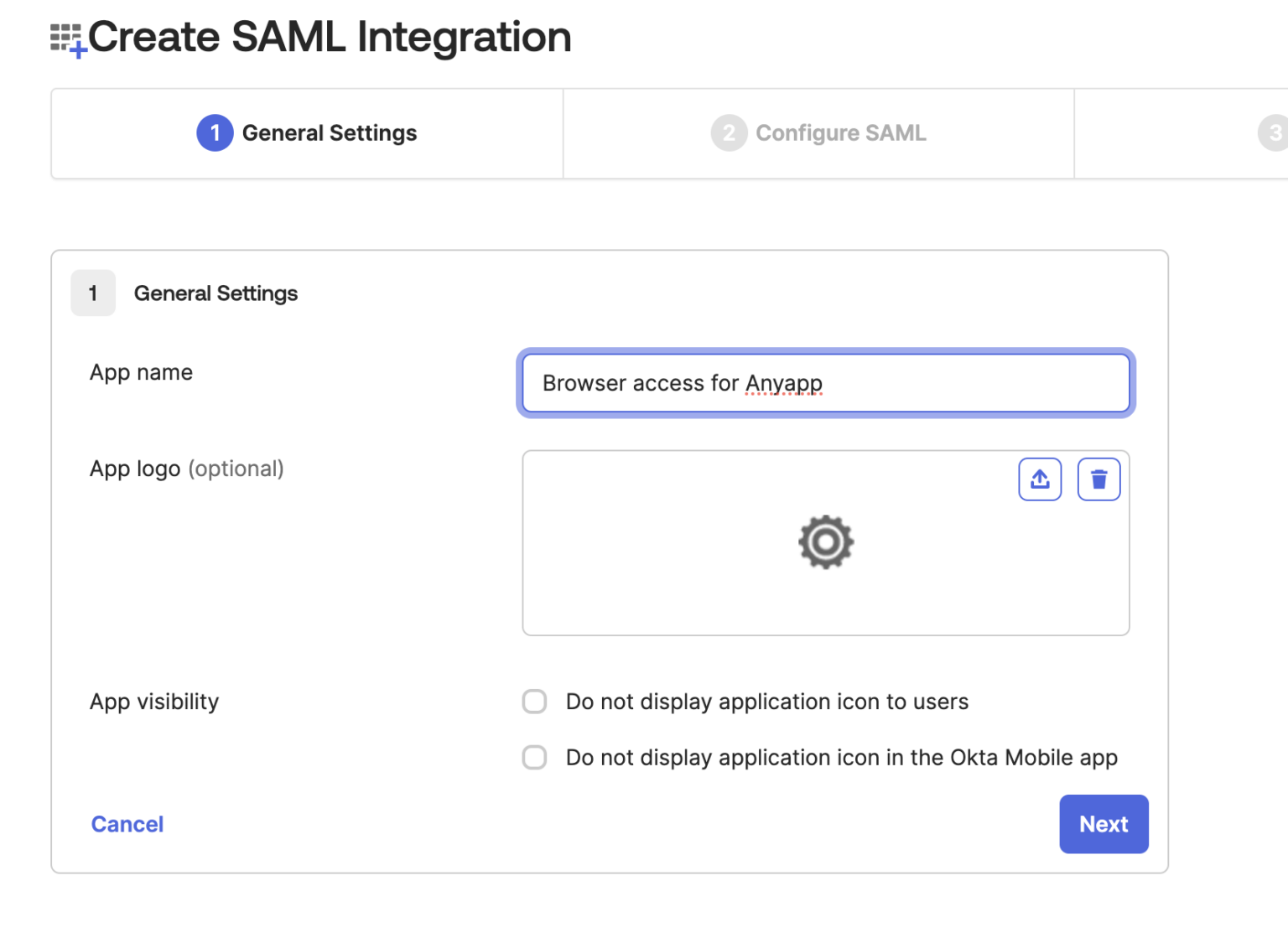Click the Cancel link
Viewport: 1288px width, 943px height.
[127, 824]
